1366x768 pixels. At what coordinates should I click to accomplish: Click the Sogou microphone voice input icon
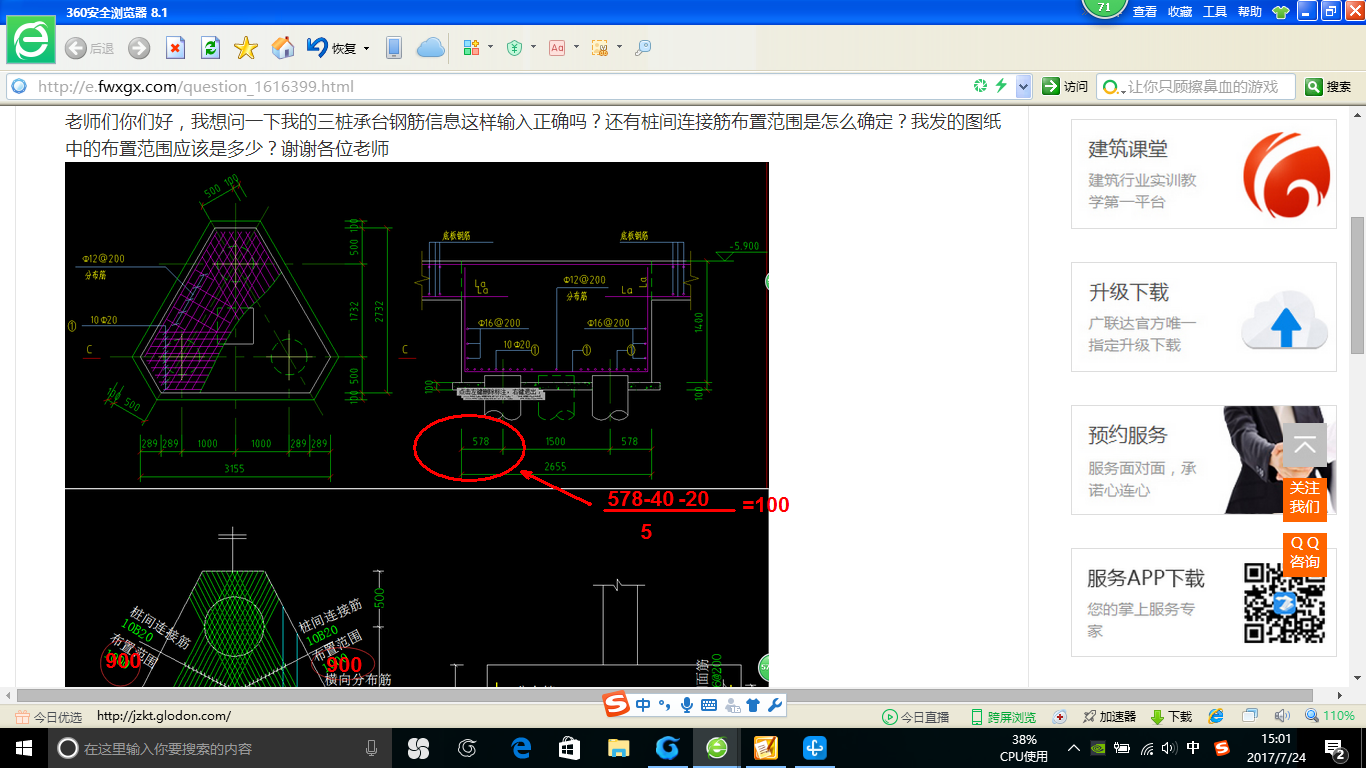(687, 705)
